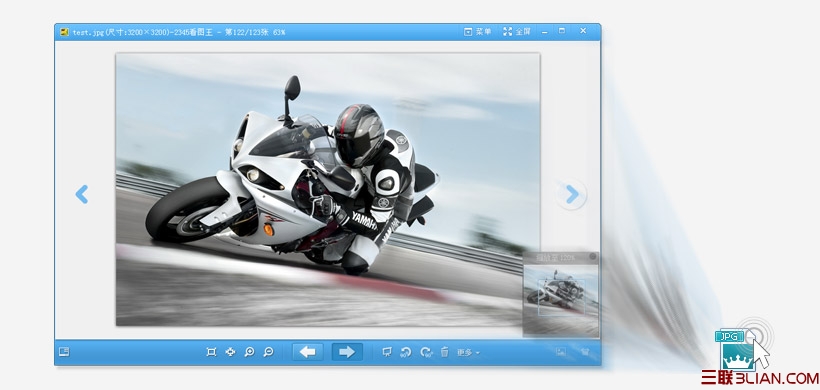Viewport: 820px width, 390px height.
Task: Click the title text "test.jpg"
Action: (x=88, y=32)
